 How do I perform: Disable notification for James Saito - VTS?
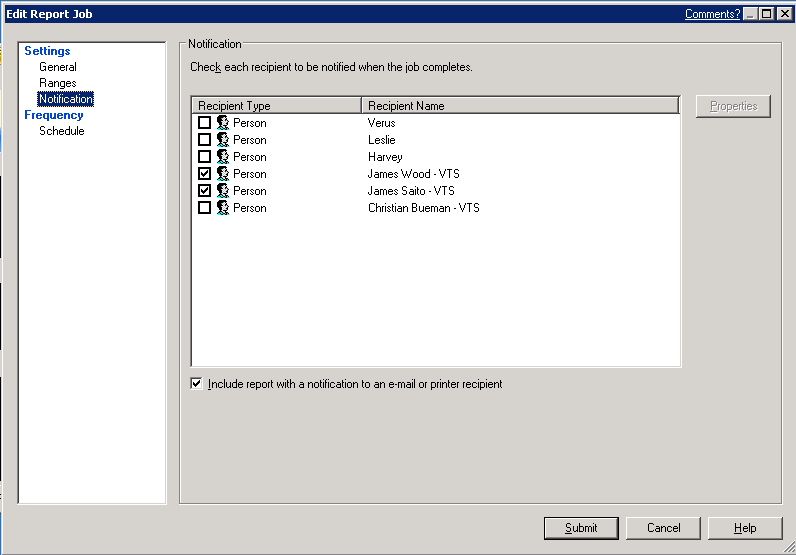point(205,191)
